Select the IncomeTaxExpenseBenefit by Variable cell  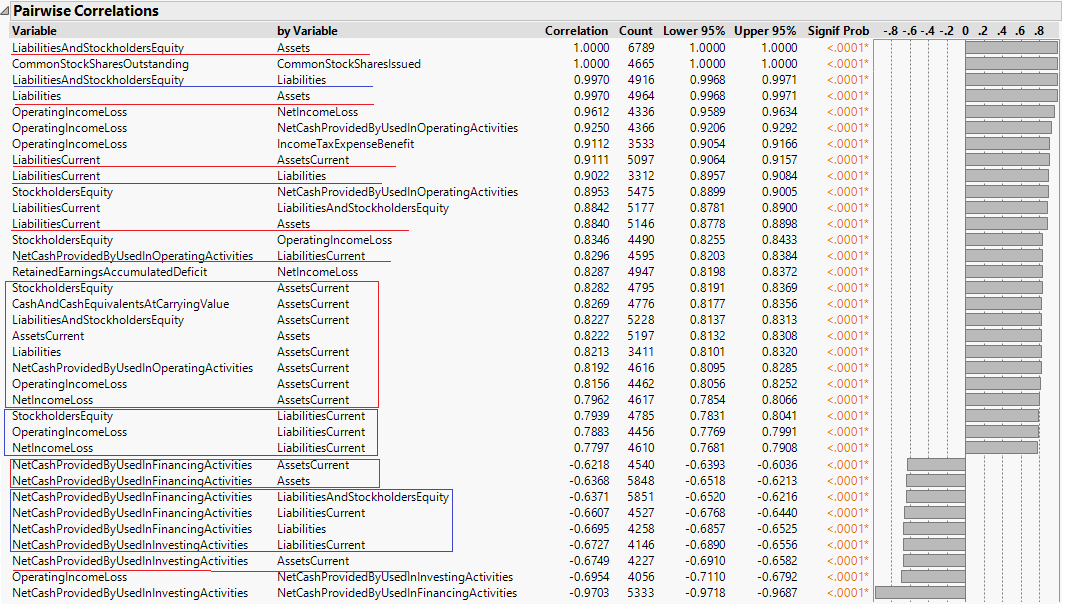[x=345, y=144]
